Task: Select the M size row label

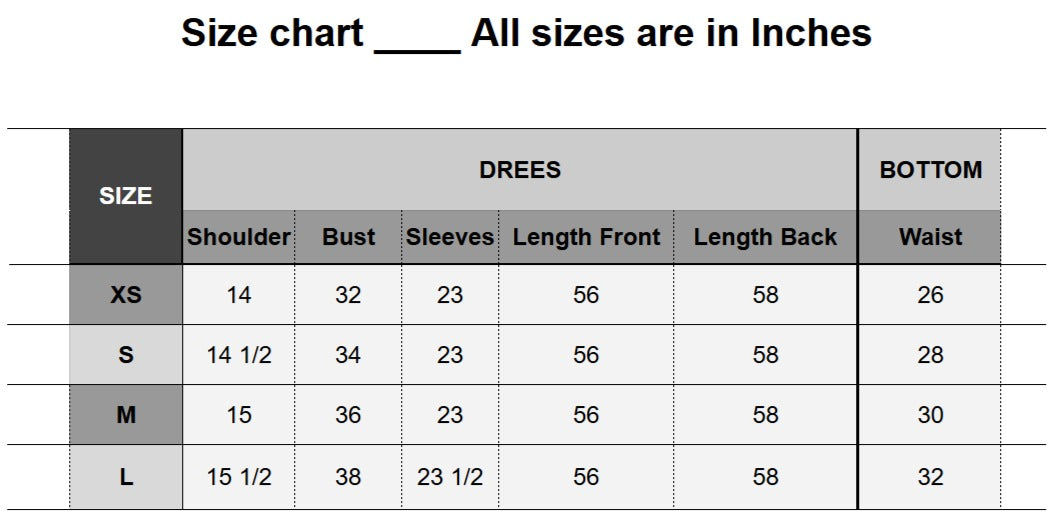Action: (125, 415)
